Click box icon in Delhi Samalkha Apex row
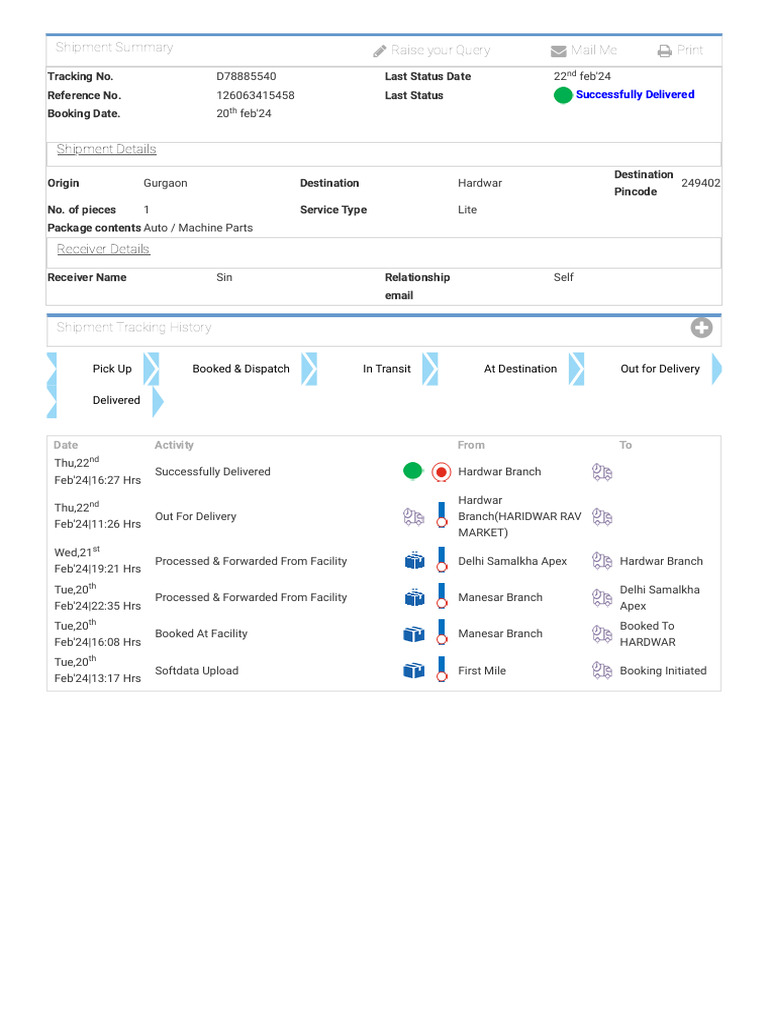This screenshot has width=768, height=1024. [414, 561]
